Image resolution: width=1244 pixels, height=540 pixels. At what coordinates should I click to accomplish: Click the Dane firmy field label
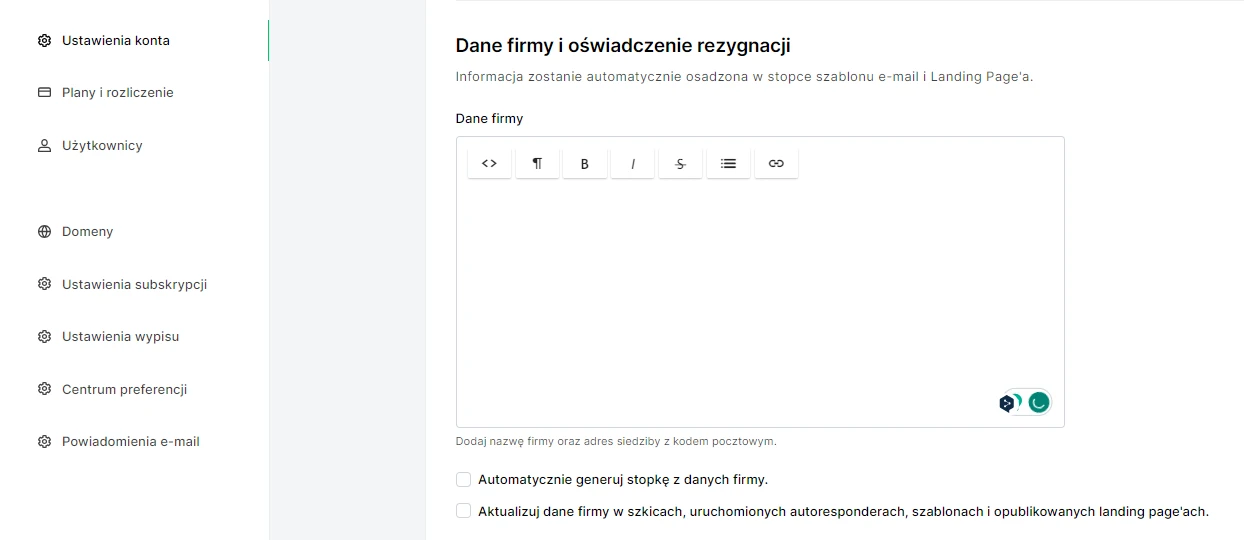(489, 118)
